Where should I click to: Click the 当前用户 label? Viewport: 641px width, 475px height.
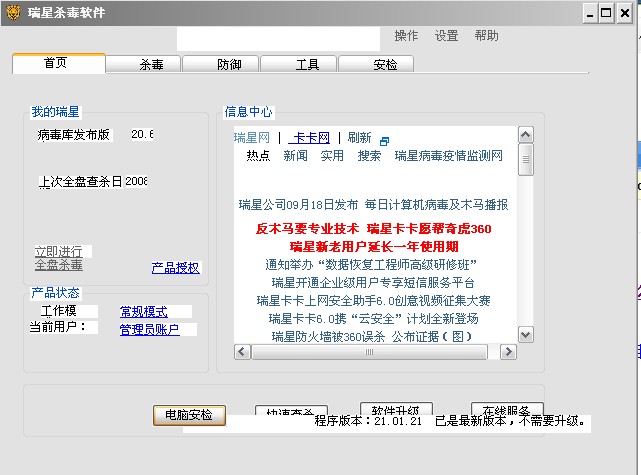coord(58,327)
